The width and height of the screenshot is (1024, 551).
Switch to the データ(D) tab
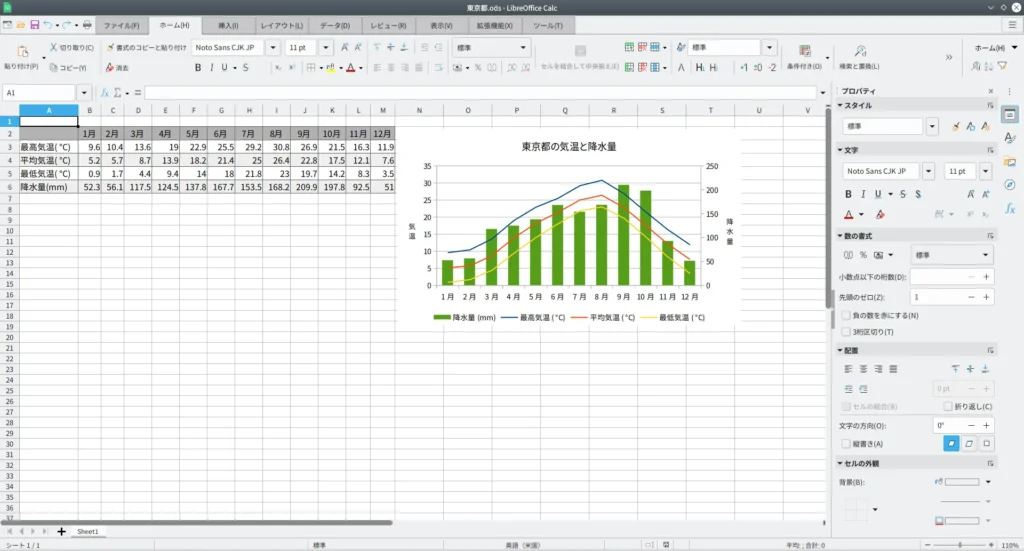pos(335,25)
